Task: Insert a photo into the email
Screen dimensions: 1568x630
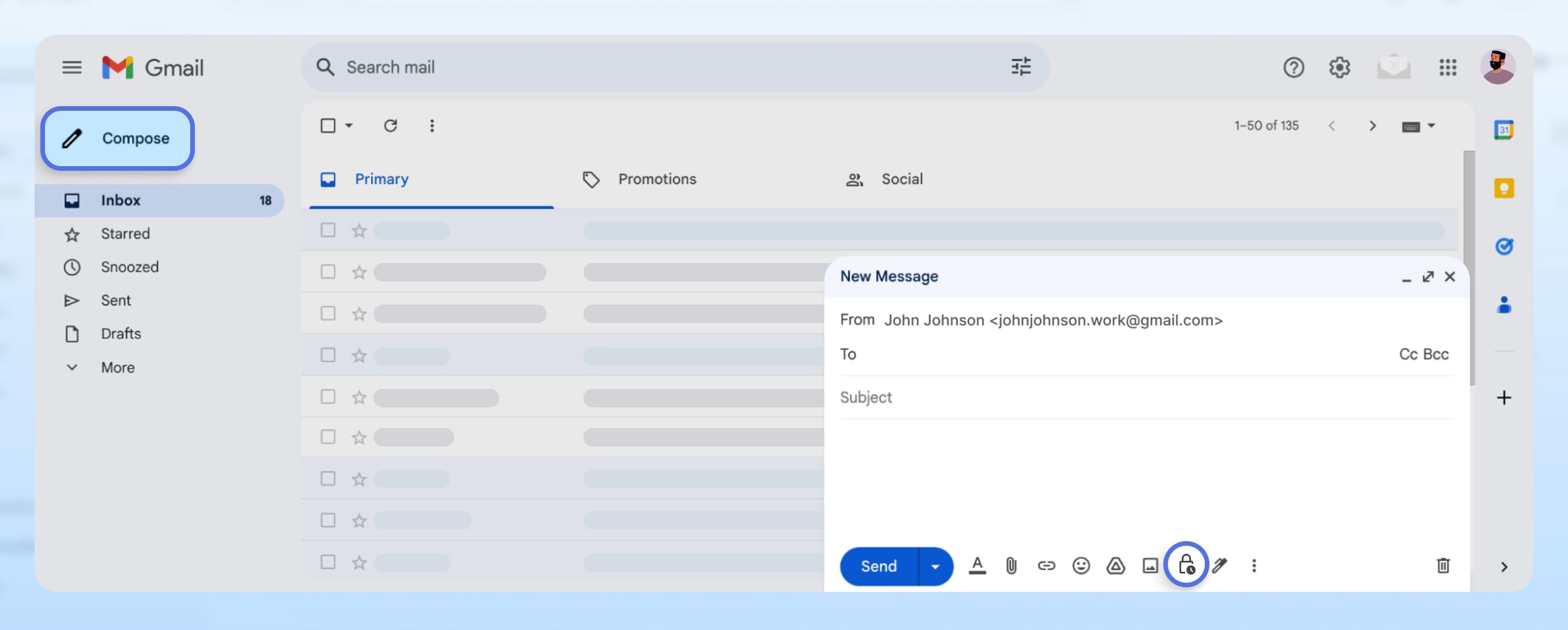Action: click(1150, 565)
